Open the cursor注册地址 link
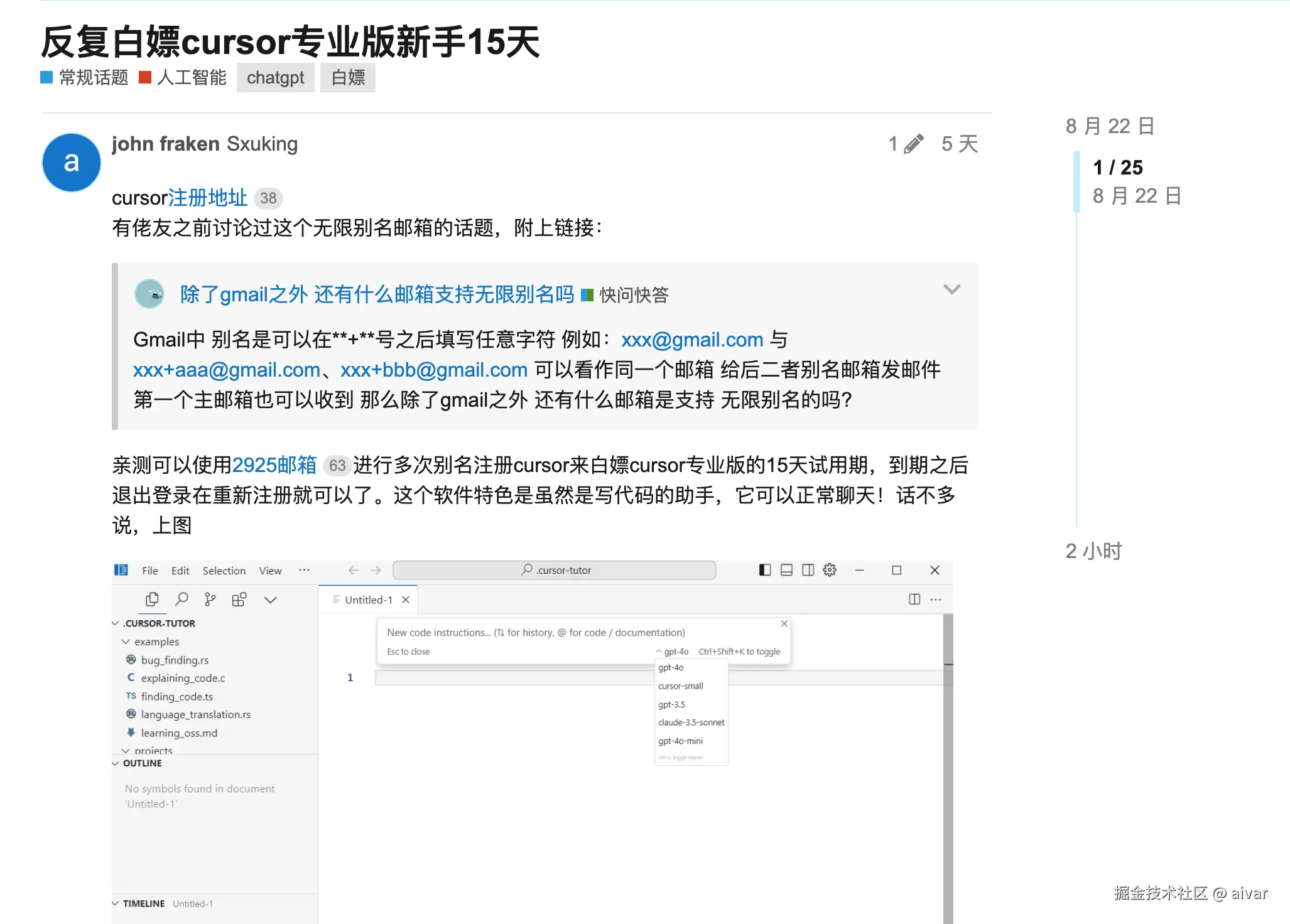The image size is (1290, 924). [208, 198]
